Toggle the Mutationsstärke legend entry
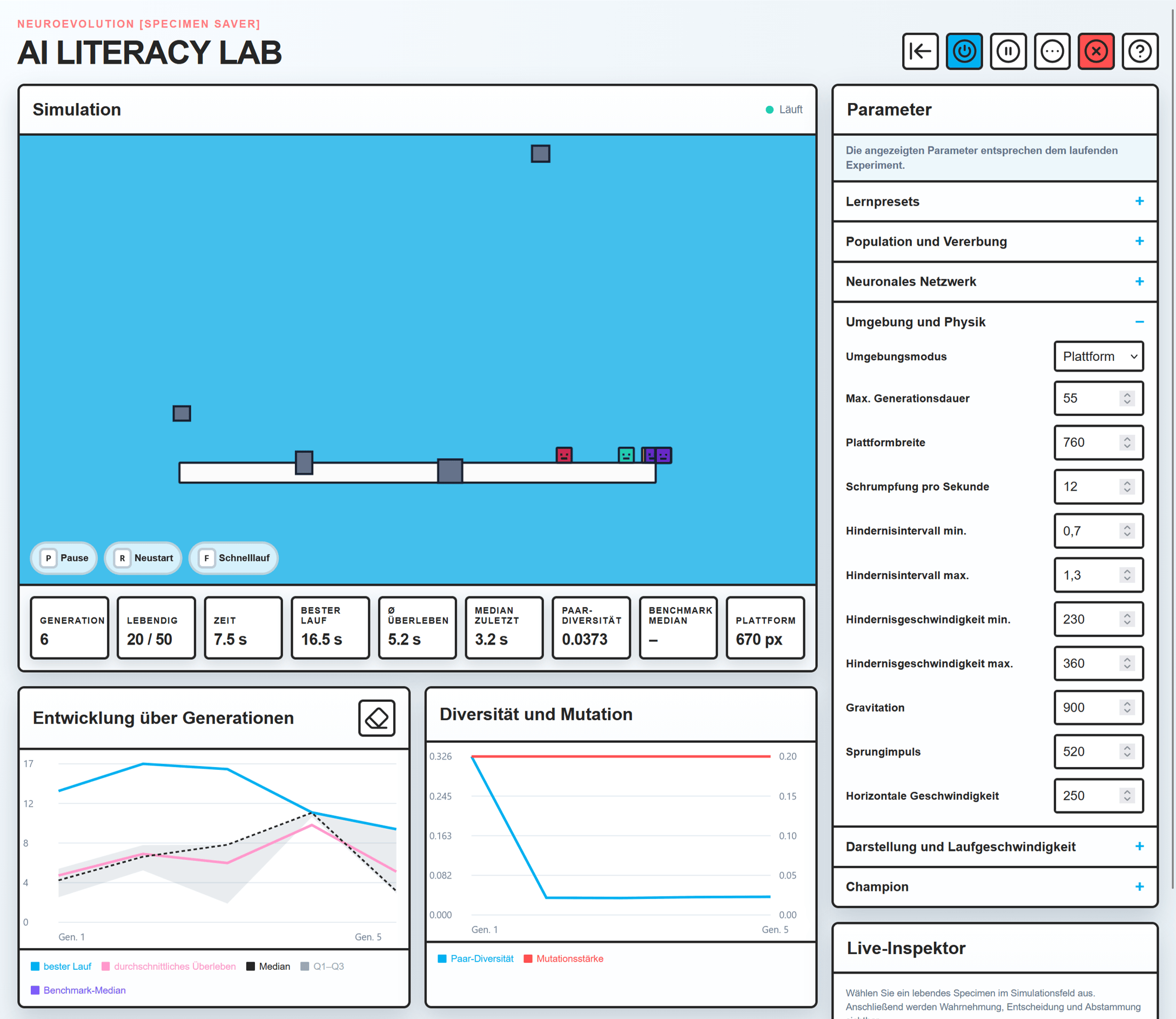This screenshot has height=1019, width=1176. coord(564,958)
